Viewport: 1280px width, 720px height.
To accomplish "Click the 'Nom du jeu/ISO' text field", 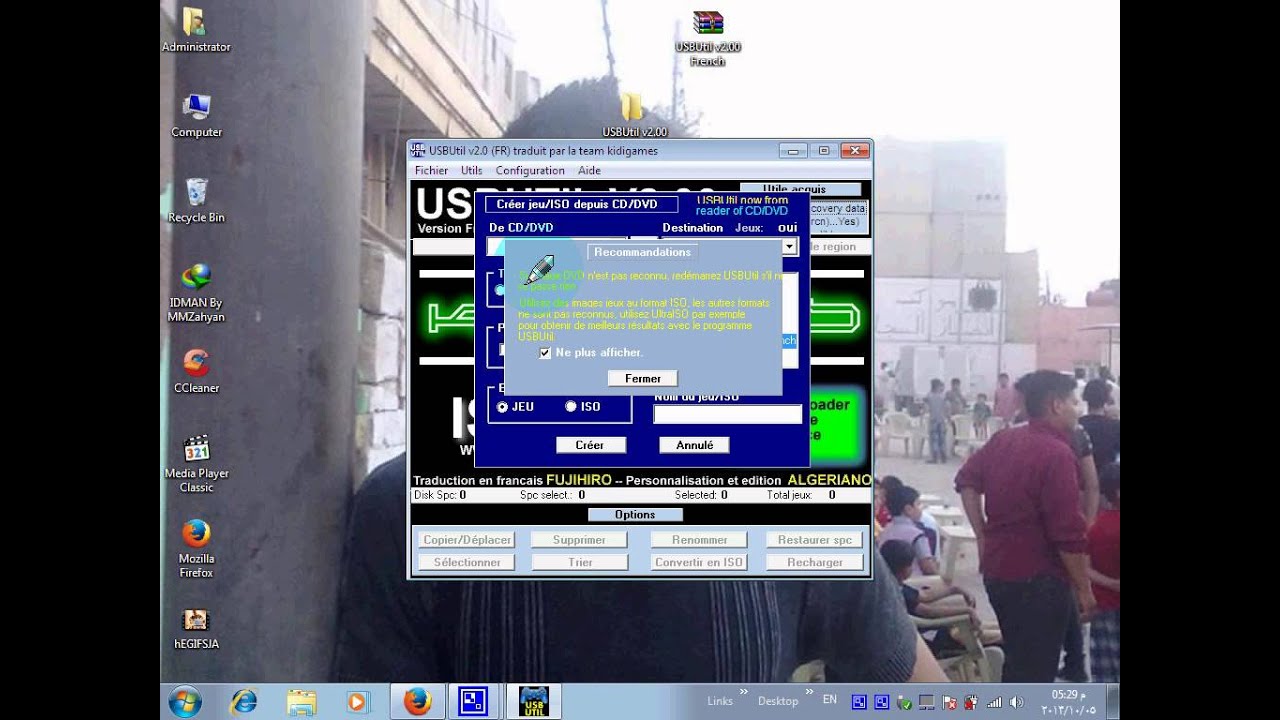I will [x=727, y=414].
